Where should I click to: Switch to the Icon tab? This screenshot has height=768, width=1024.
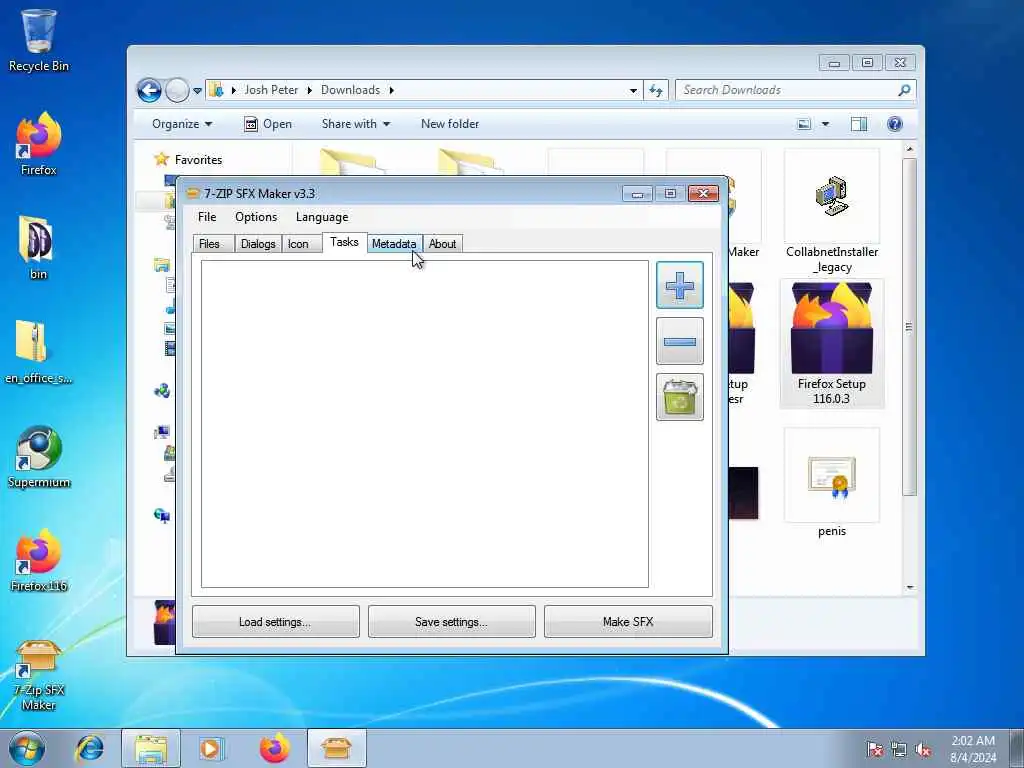point(301,244)
